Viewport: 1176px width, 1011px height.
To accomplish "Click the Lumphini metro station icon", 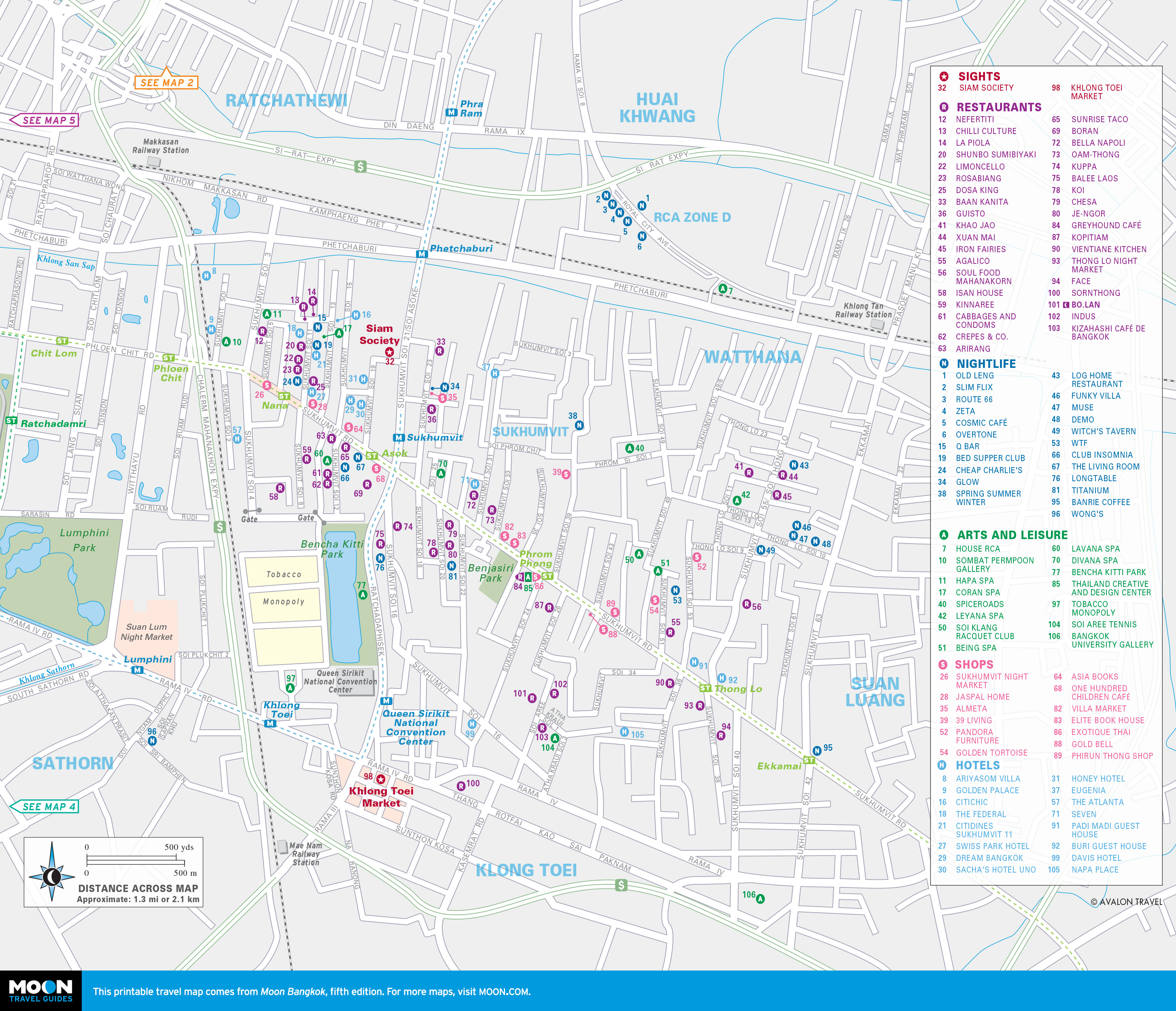I will [137, 670].
